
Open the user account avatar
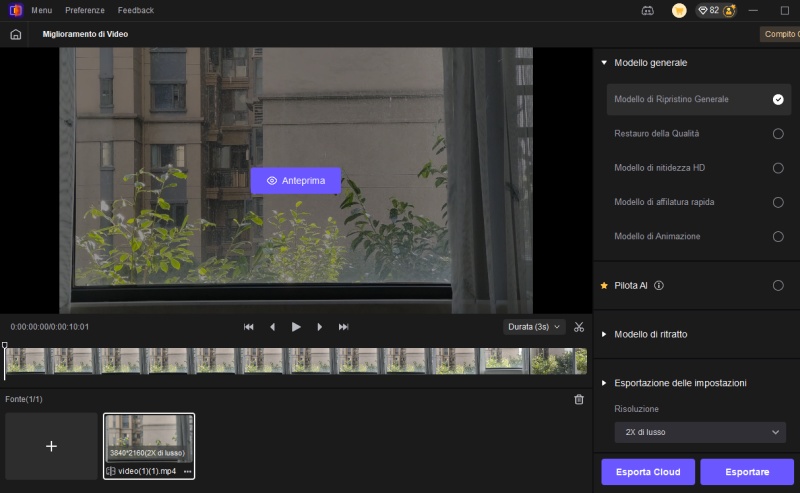[x=729, y=10]
